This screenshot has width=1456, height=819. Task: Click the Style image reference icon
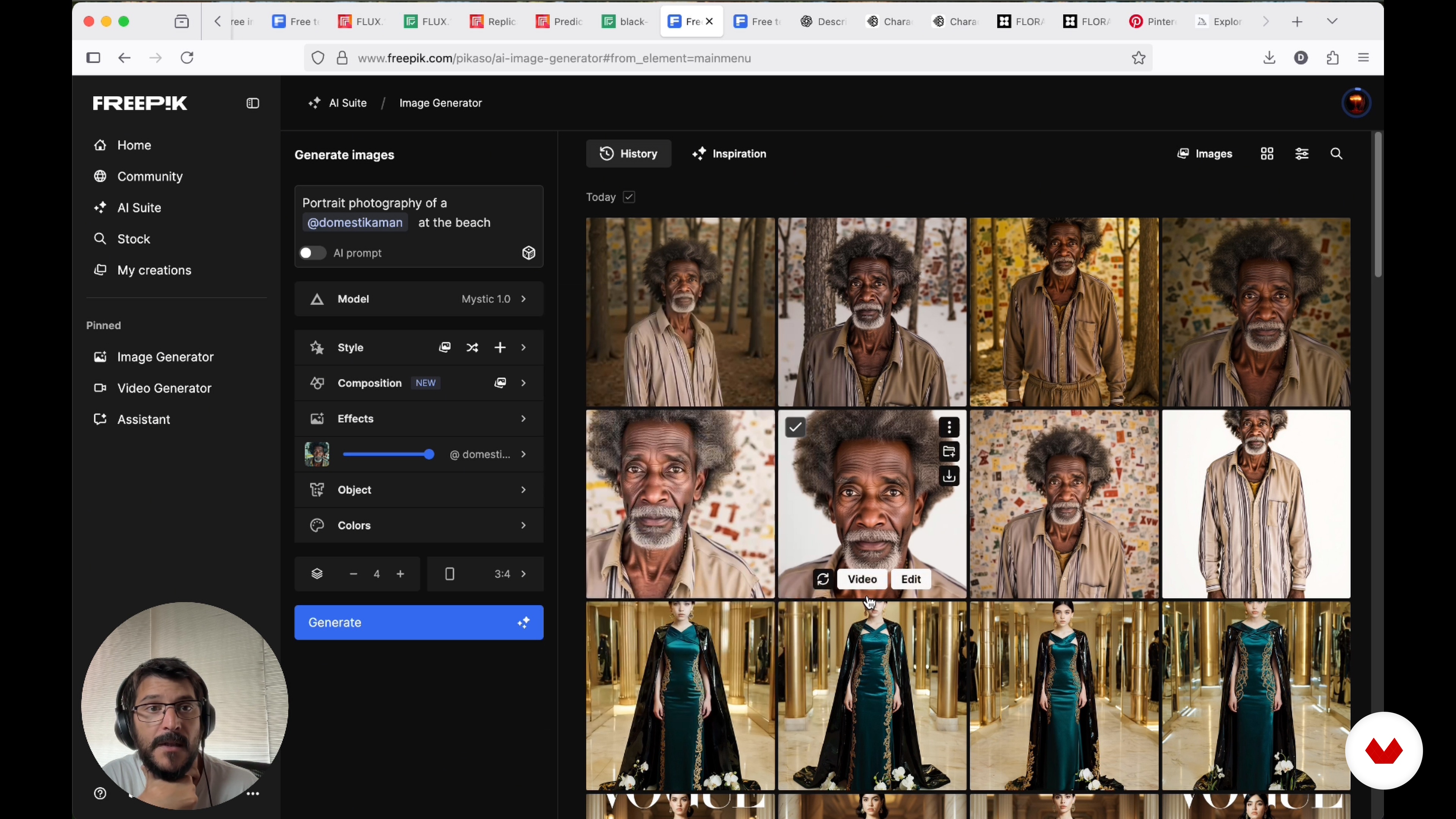(445, 347)
